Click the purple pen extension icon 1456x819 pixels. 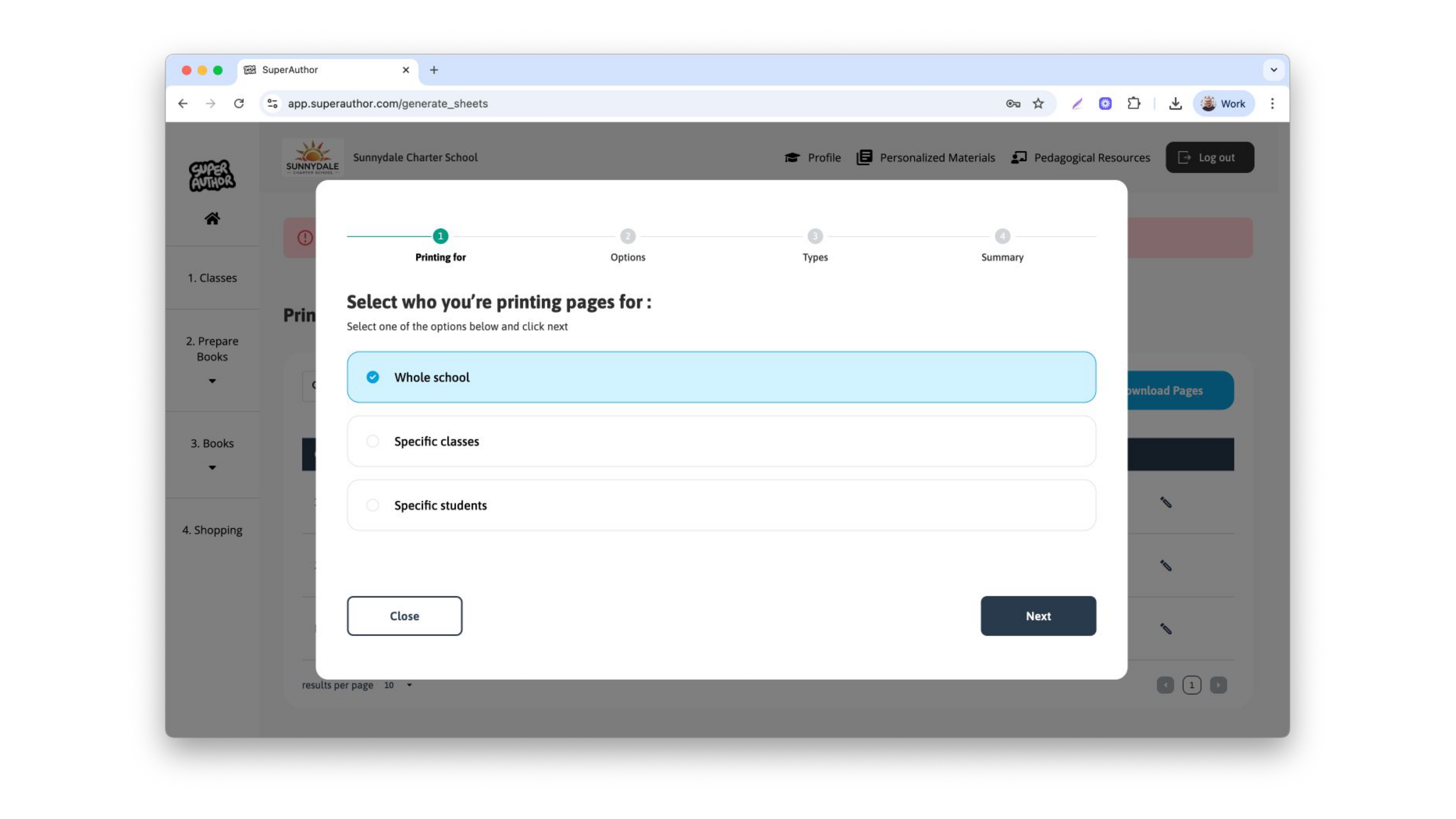point(1077,103)
